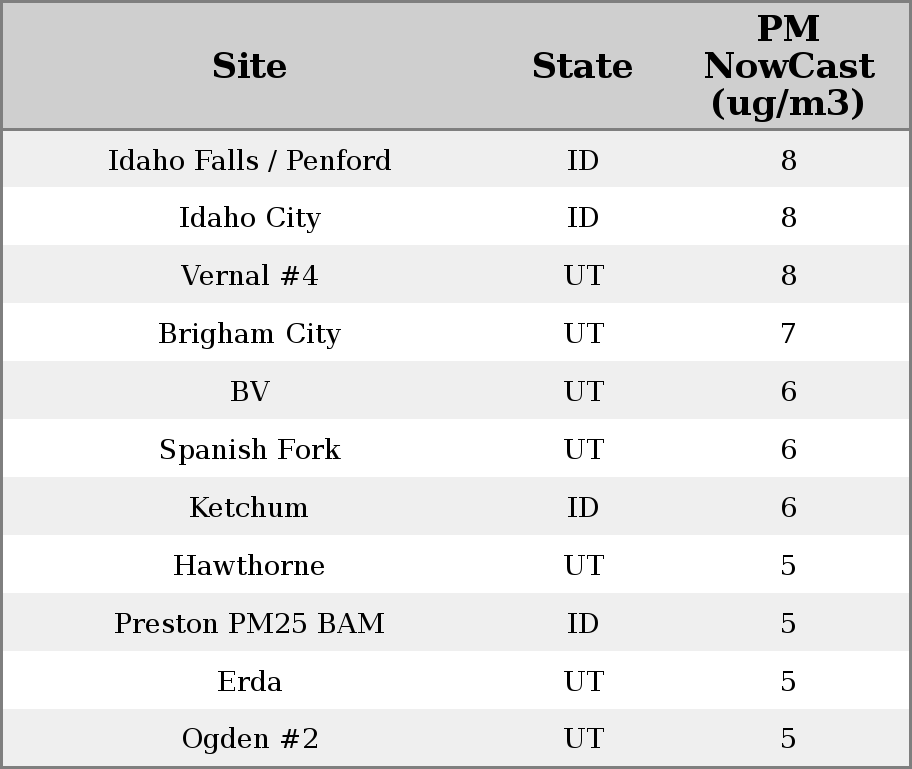Viewport: 912px width, 769px height.
Task: Click the Site column header
Action: 249,67
